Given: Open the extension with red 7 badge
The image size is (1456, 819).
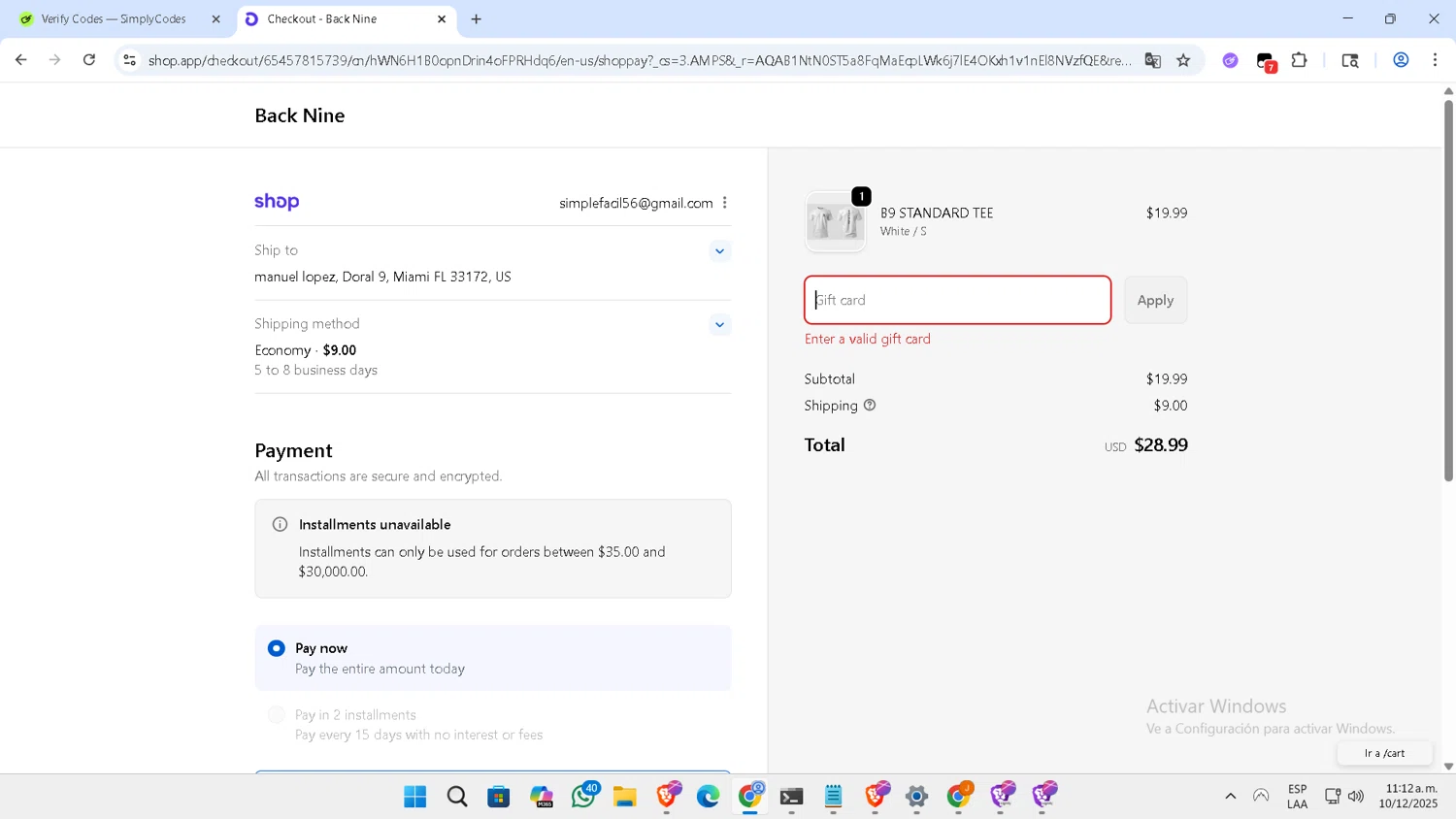Looking at the screenshot, I should 1266,62.
